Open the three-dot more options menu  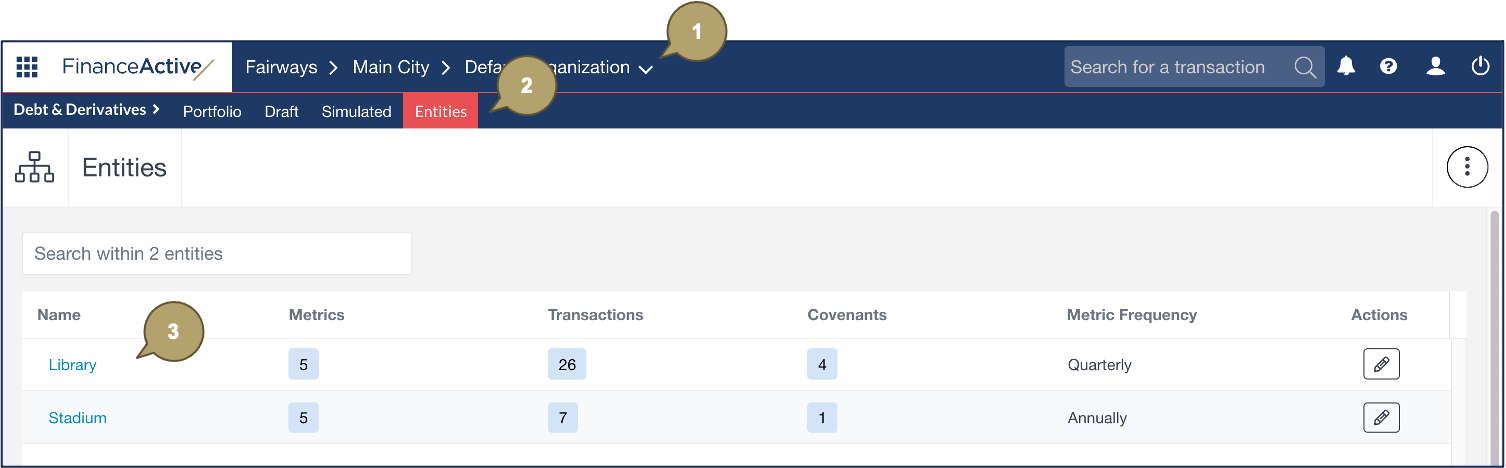tap(1467, 167)
